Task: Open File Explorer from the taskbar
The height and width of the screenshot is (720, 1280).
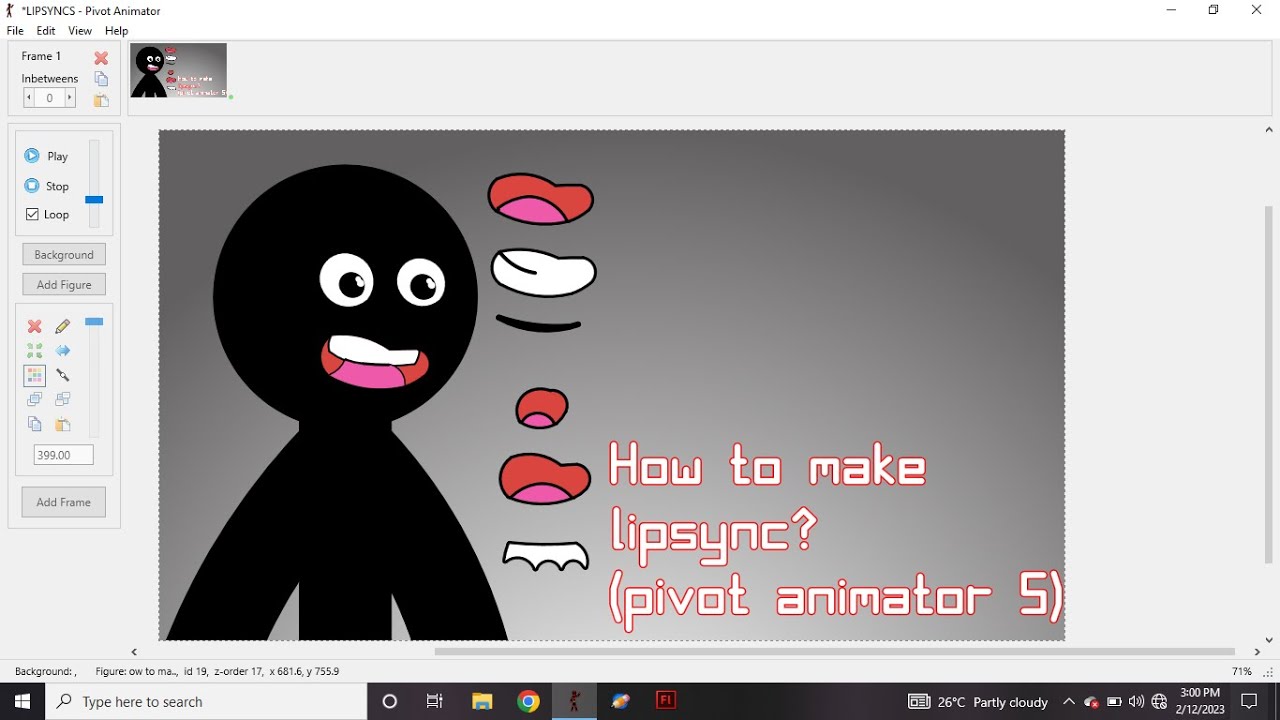Action: [483, 701]
